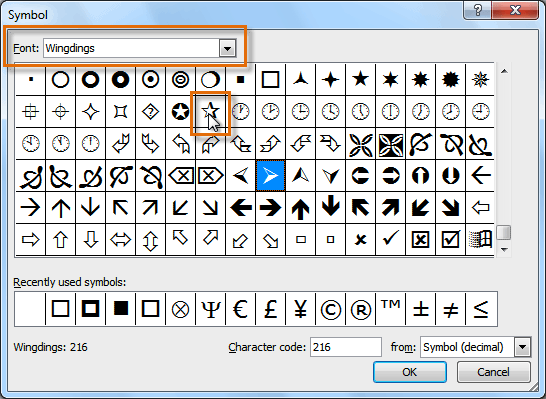Screen dimensions: 546x399
Task: Select the large empty square symbol in top row
Action: point(271,80)
